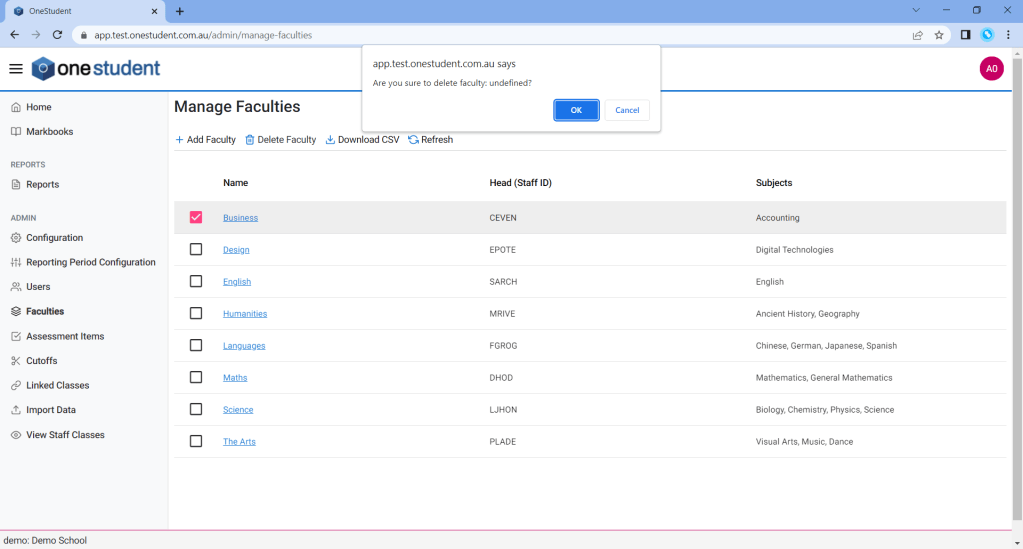
Task: Click the hamburger menu icon
Action: 16,69
